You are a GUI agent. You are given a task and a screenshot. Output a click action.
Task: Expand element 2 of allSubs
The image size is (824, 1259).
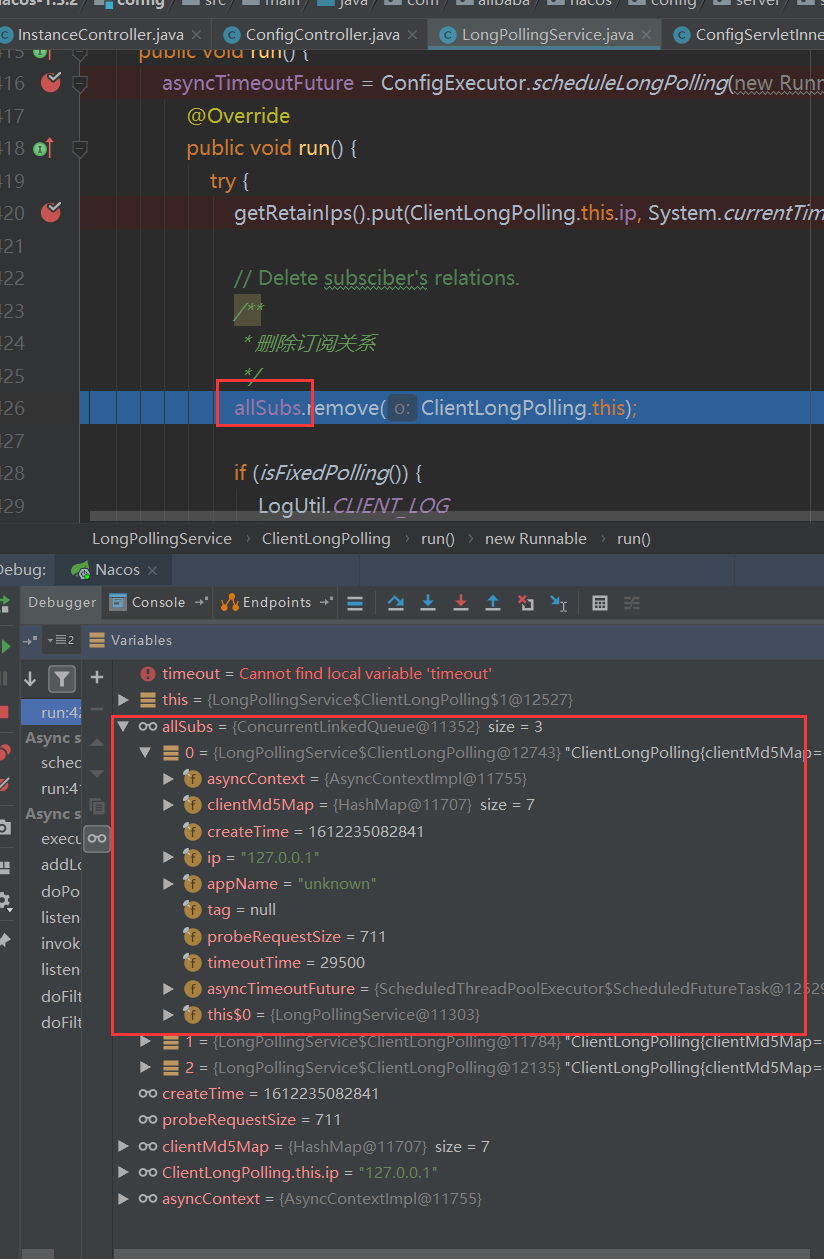coord(145,1068)
